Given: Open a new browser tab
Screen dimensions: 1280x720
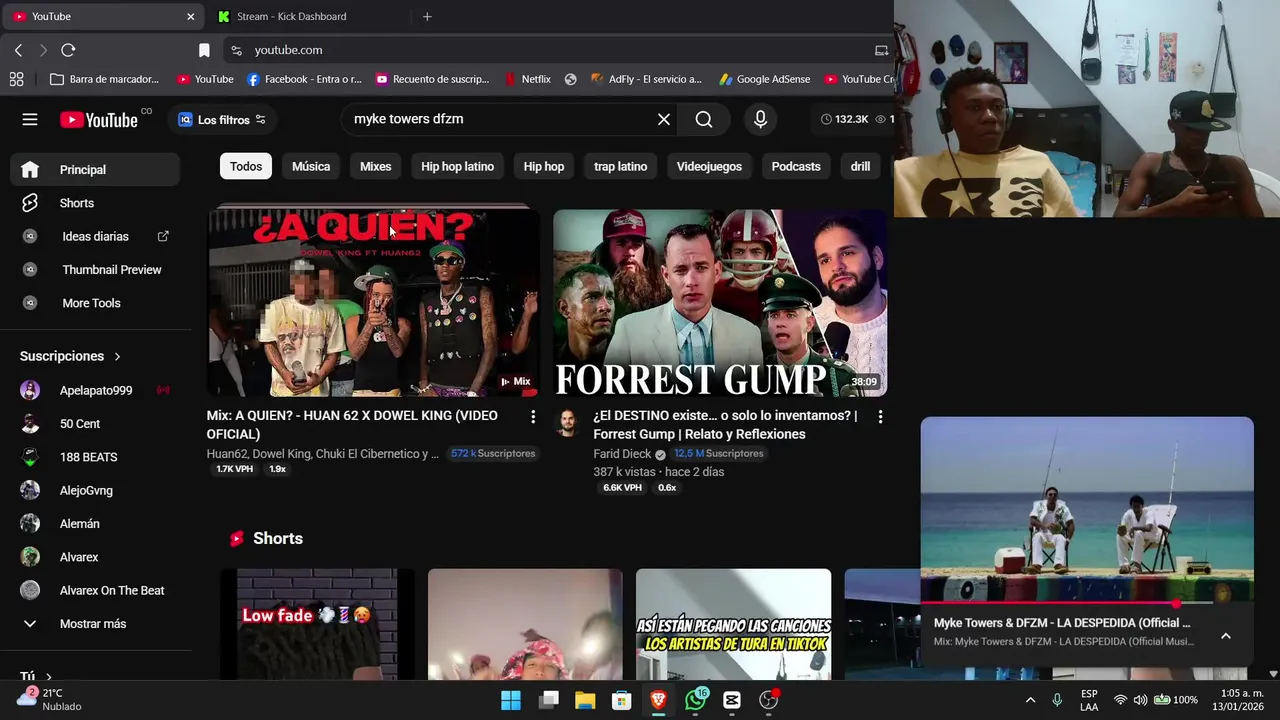Looking at the screenshot, I should [x=427, y=16].
